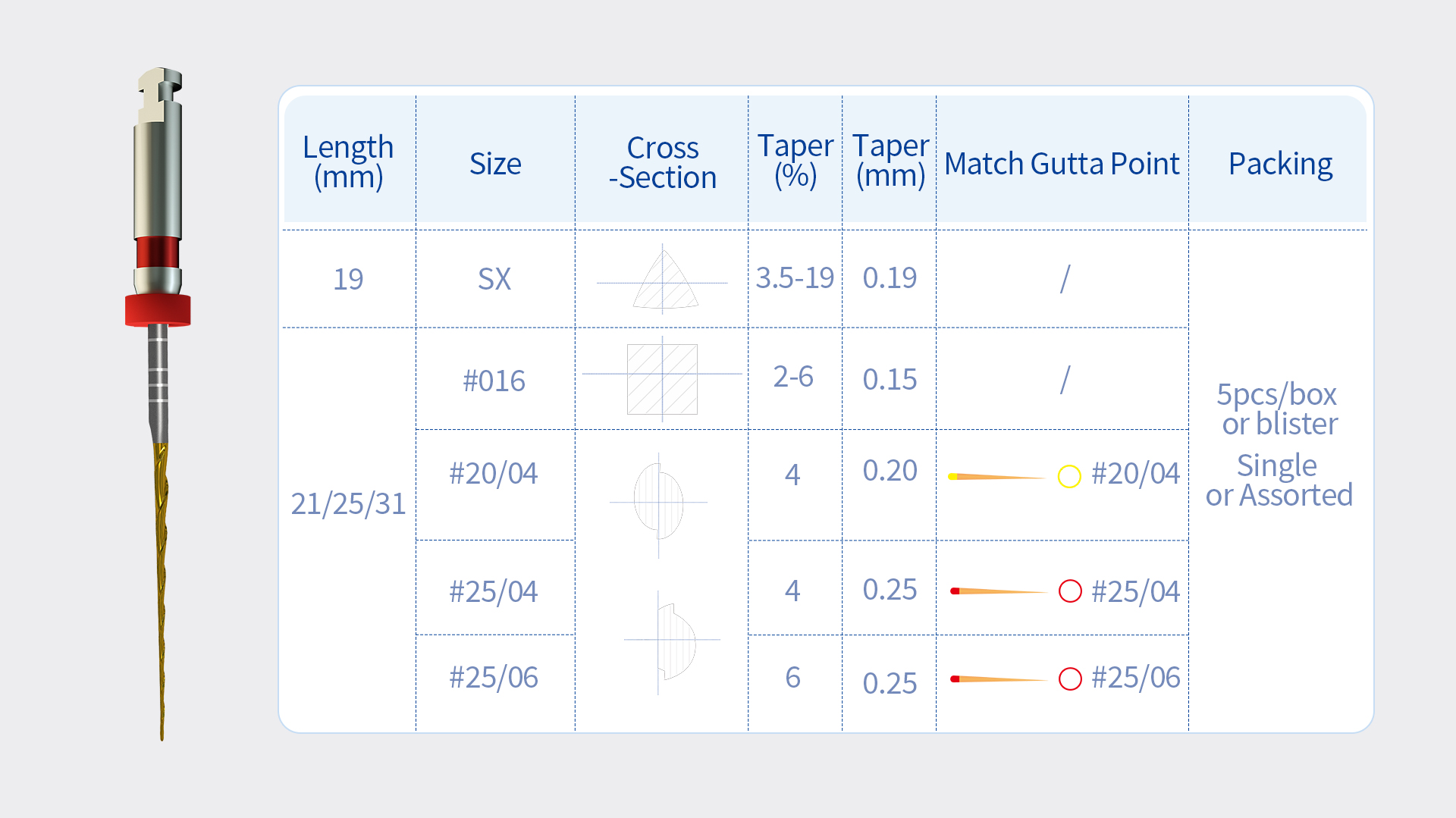Click the #25/04 red-tipped gutta point

pos(997,591)
